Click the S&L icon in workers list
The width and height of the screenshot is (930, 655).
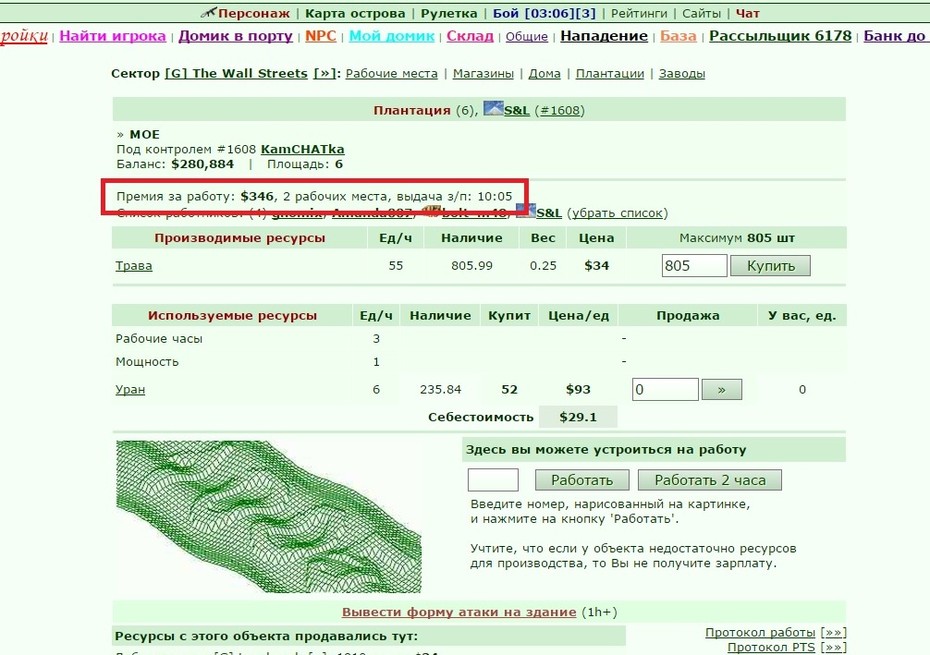pyautogui.click(x=525, y=212)
